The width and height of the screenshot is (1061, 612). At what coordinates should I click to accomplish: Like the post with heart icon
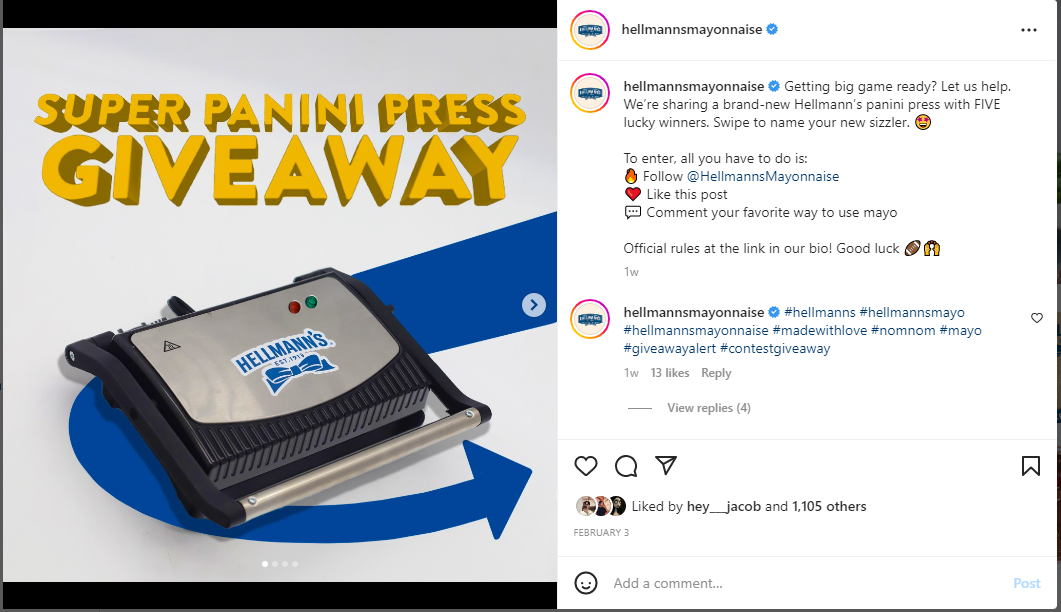point(586,466)
